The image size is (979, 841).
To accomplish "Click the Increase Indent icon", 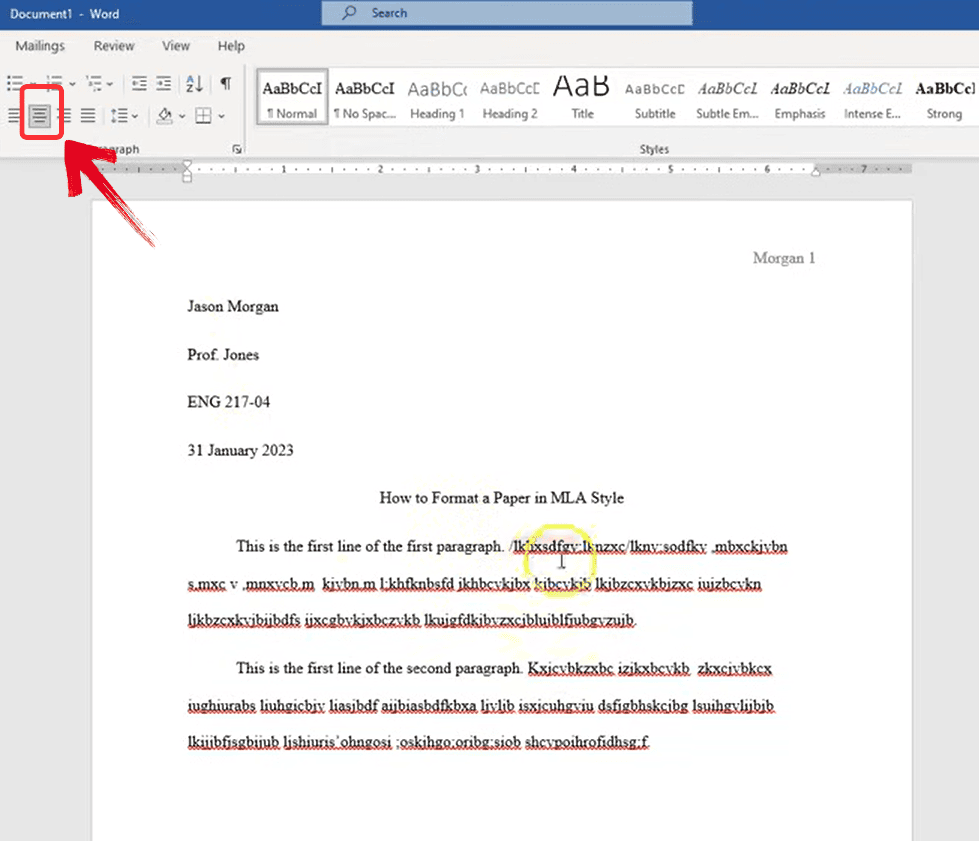I will 163,83.
